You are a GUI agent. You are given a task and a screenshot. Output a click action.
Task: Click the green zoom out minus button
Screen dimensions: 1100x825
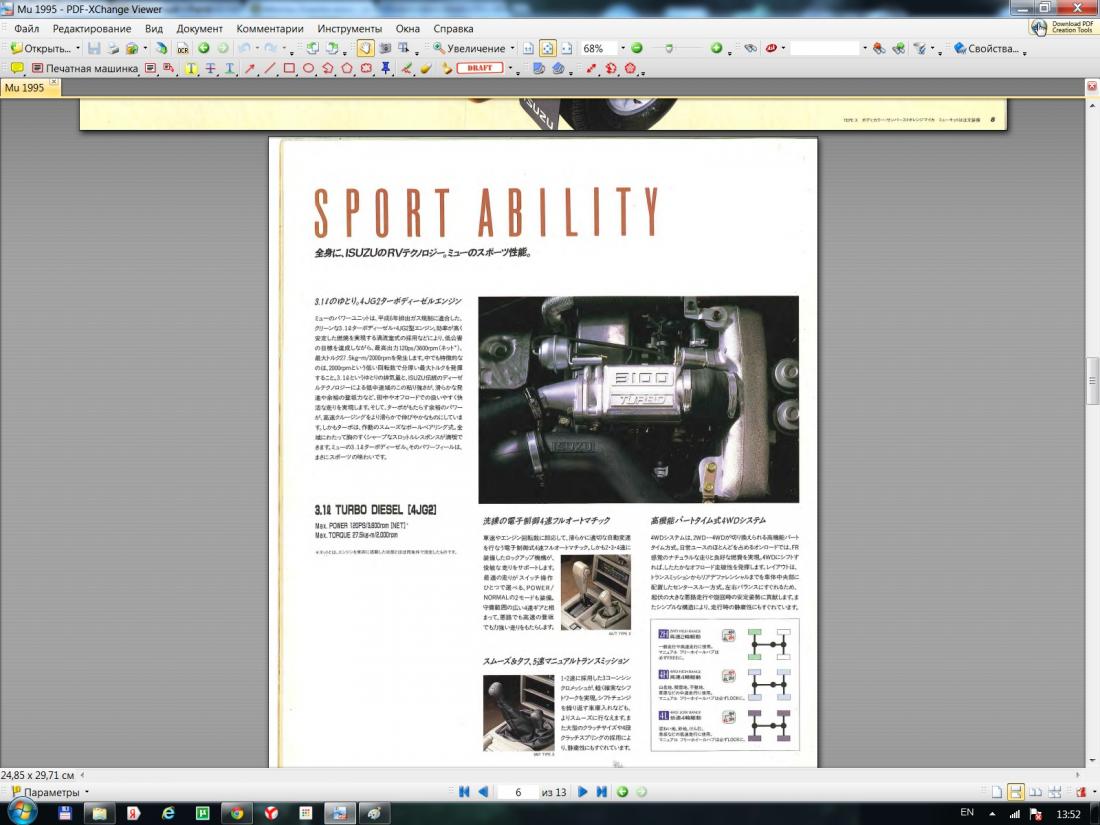(x=637, y=48)
